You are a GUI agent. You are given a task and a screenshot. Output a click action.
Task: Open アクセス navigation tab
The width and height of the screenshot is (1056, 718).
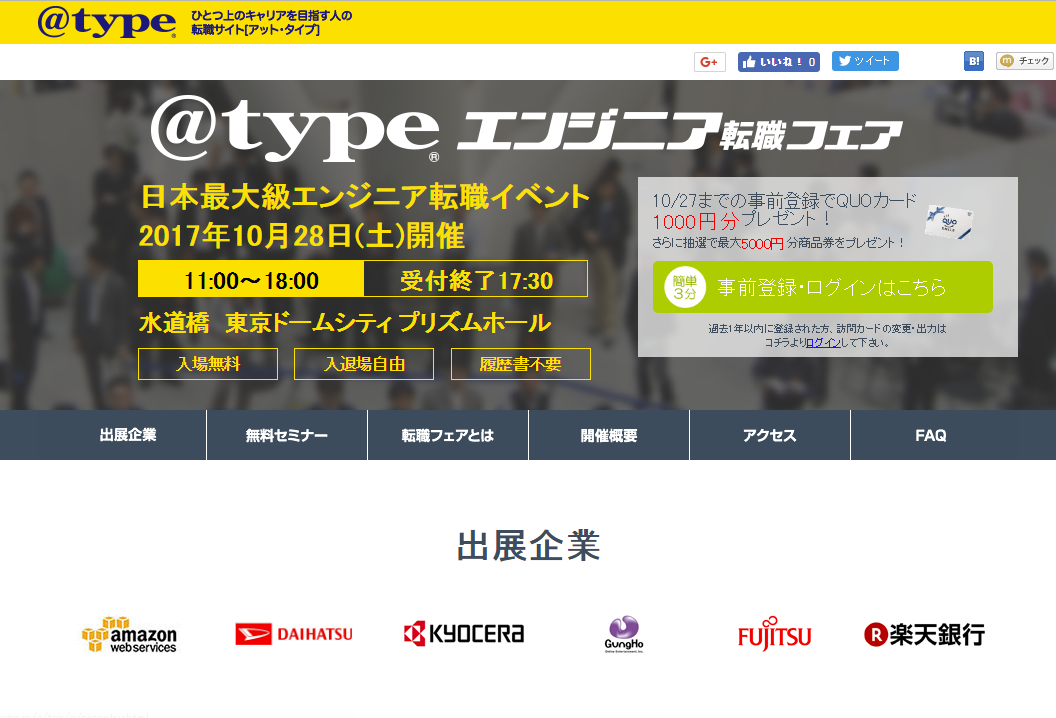click(770, 435)
